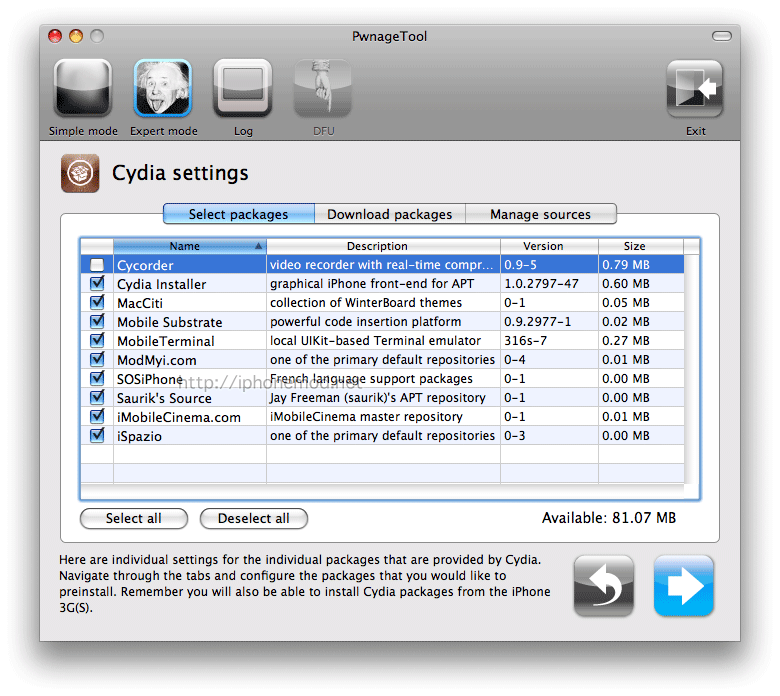Click the Available: 81.07 MB label
Screen dimensions: 780x696
[x=609, y=518]
